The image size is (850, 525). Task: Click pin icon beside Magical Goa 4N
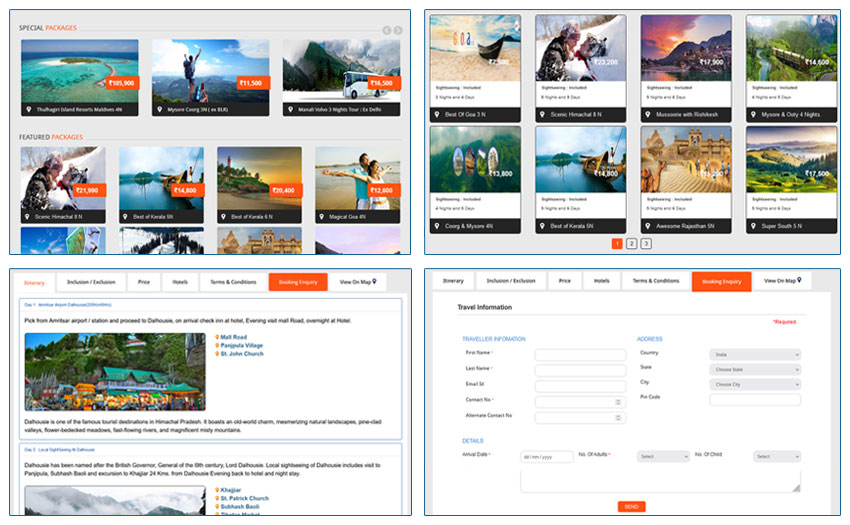[x=321, y=217]
